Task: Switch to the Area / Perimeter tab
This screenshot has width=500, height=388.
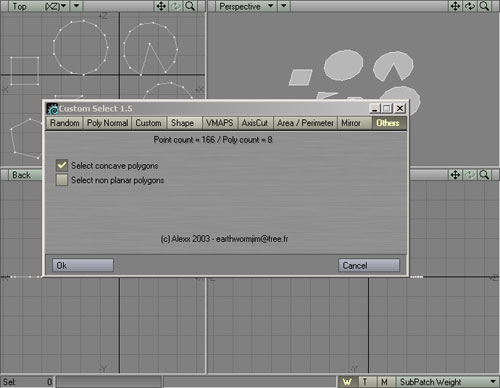Action: pyautogui.click(x=305, y=123)
